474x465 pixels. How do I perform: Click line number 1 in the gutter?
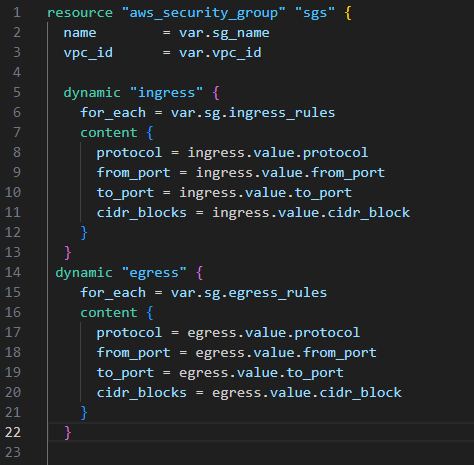17,13
